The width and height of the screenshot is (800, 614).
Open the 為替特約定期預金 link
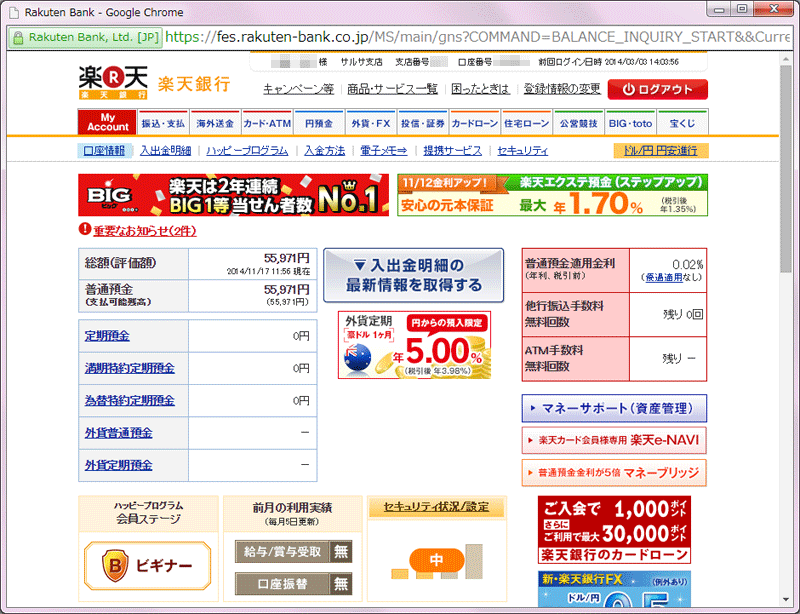(130, 400)
